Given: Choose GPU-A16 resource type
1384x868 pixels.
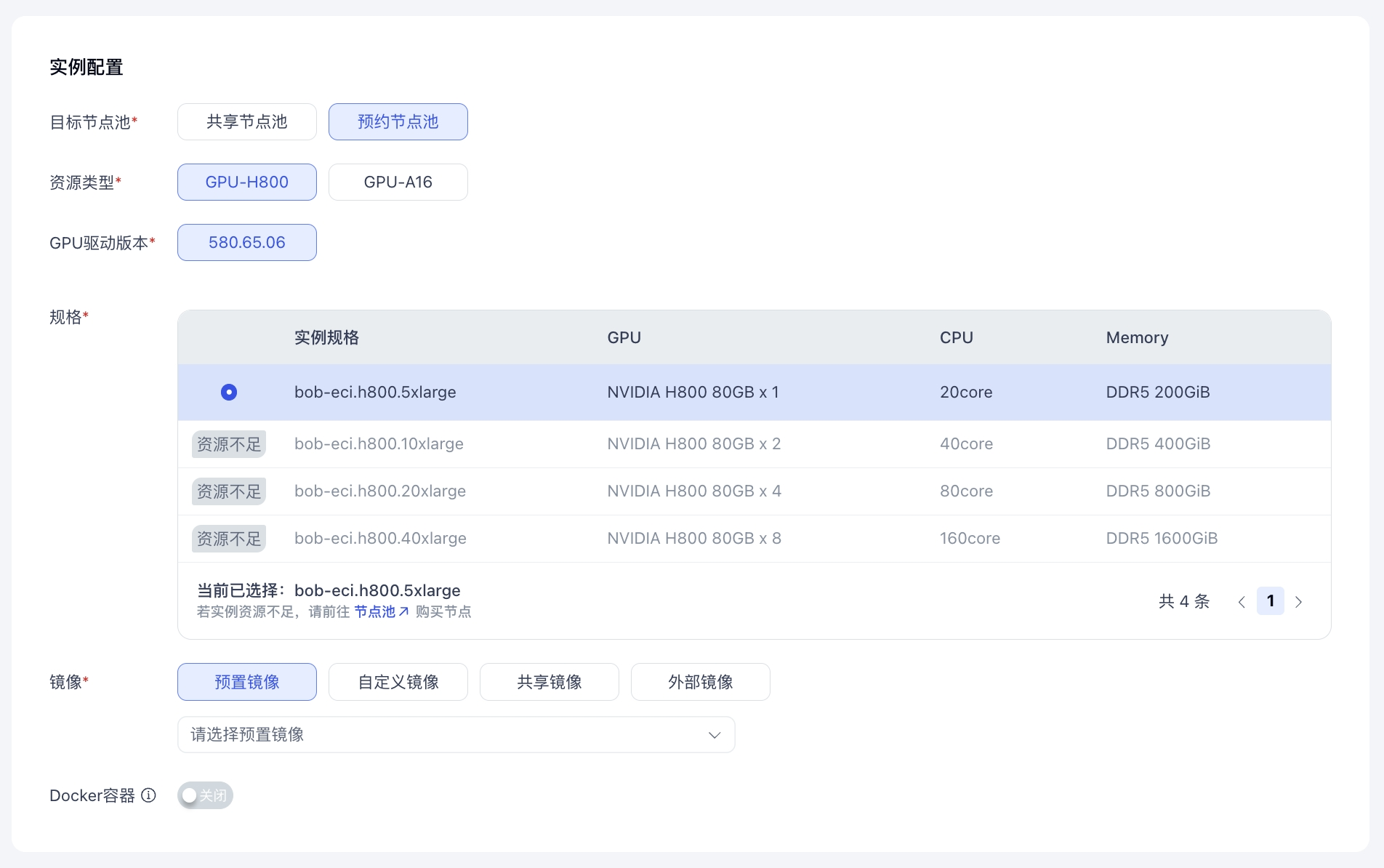Looking at the screenshot, I should [x=398, y=182].
